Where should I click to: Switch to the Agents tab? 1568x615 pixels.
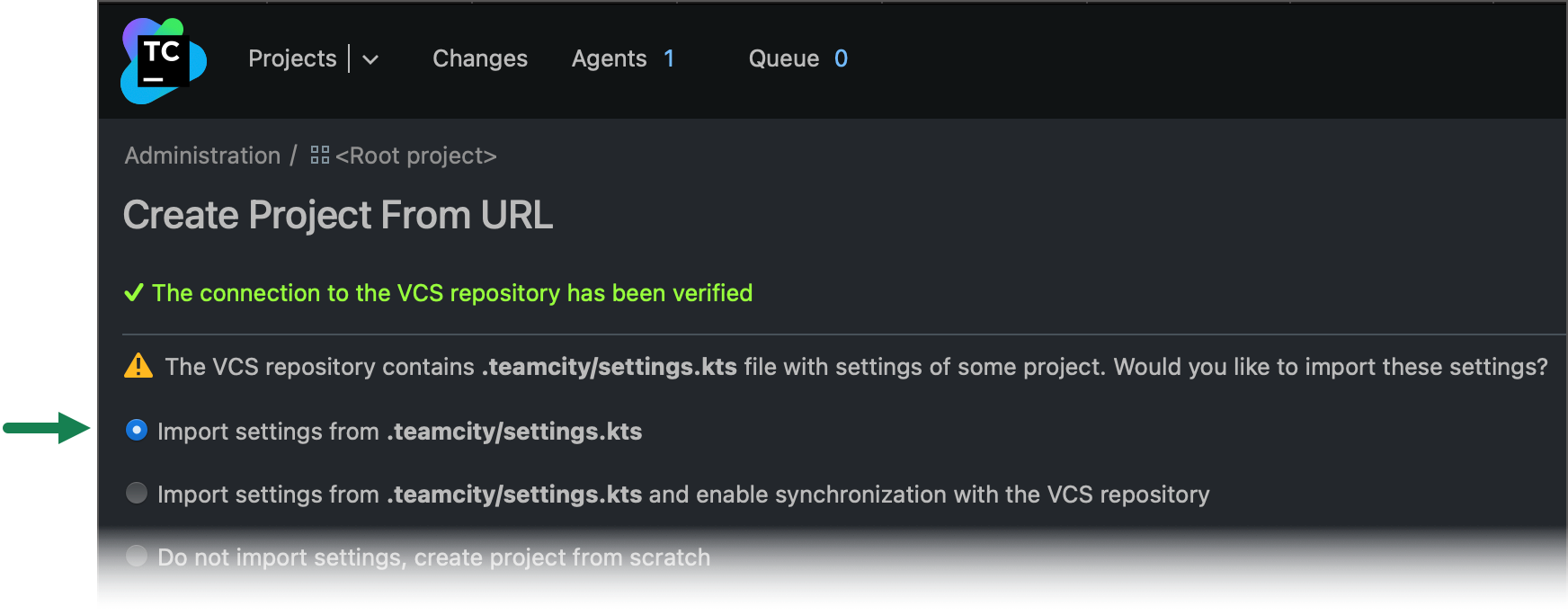click(610, 58)
